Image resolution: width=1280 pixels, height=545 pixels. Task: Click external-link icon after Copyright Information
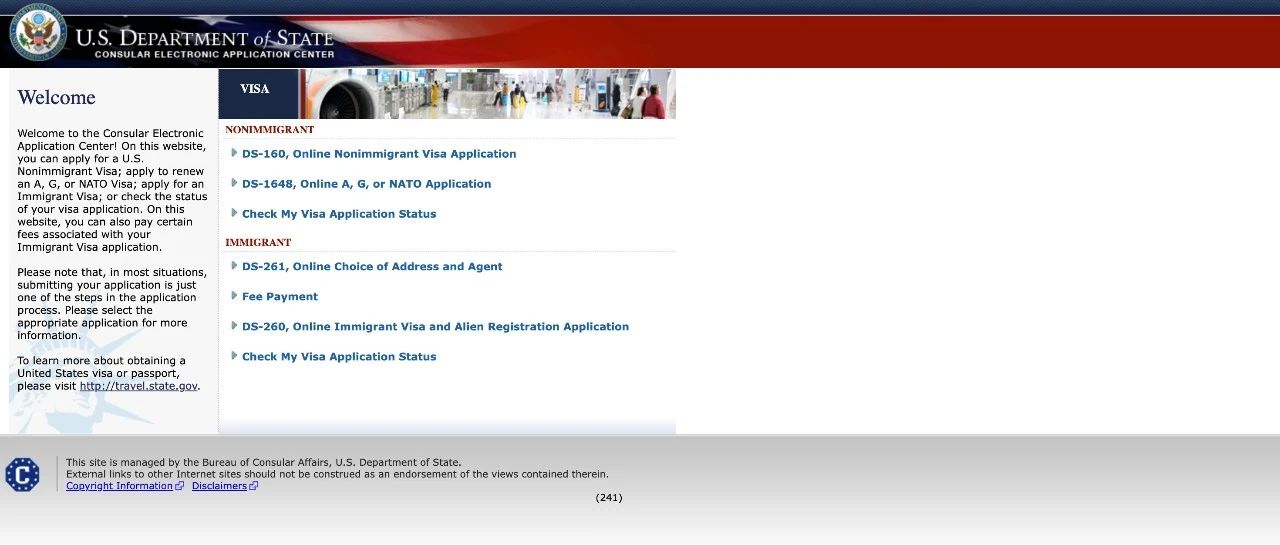180,486
